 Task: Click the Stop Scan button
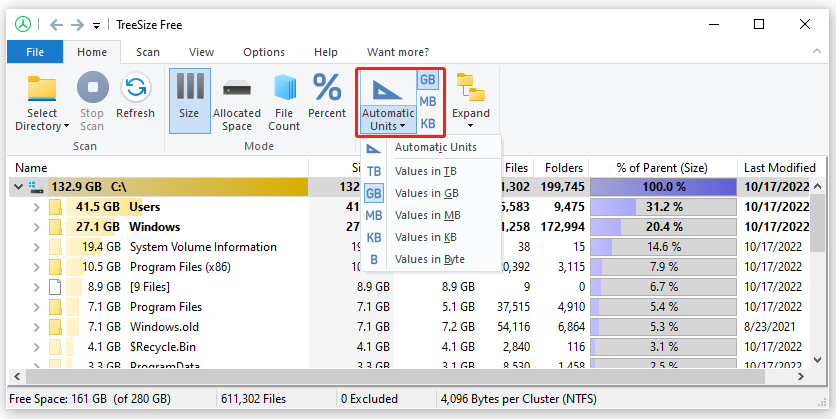(92, 102)
